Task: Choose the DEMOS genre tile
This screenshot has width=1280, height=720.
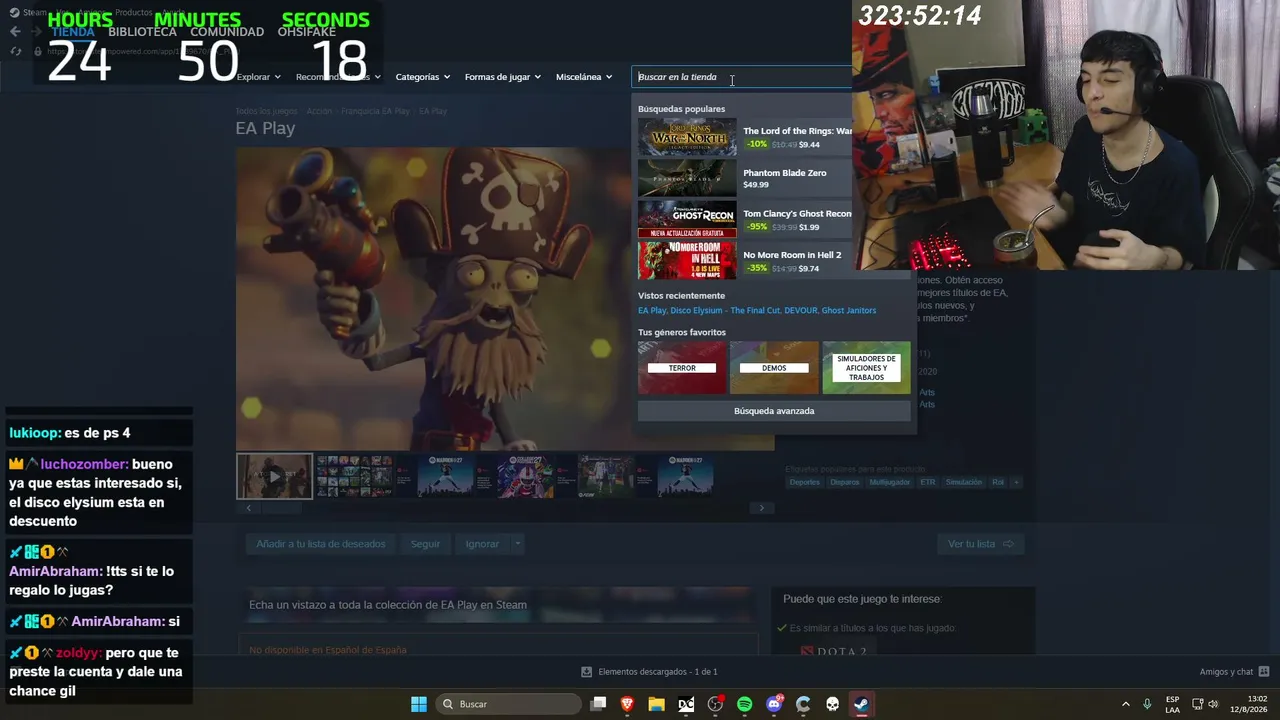Action: tap(774, 368)
